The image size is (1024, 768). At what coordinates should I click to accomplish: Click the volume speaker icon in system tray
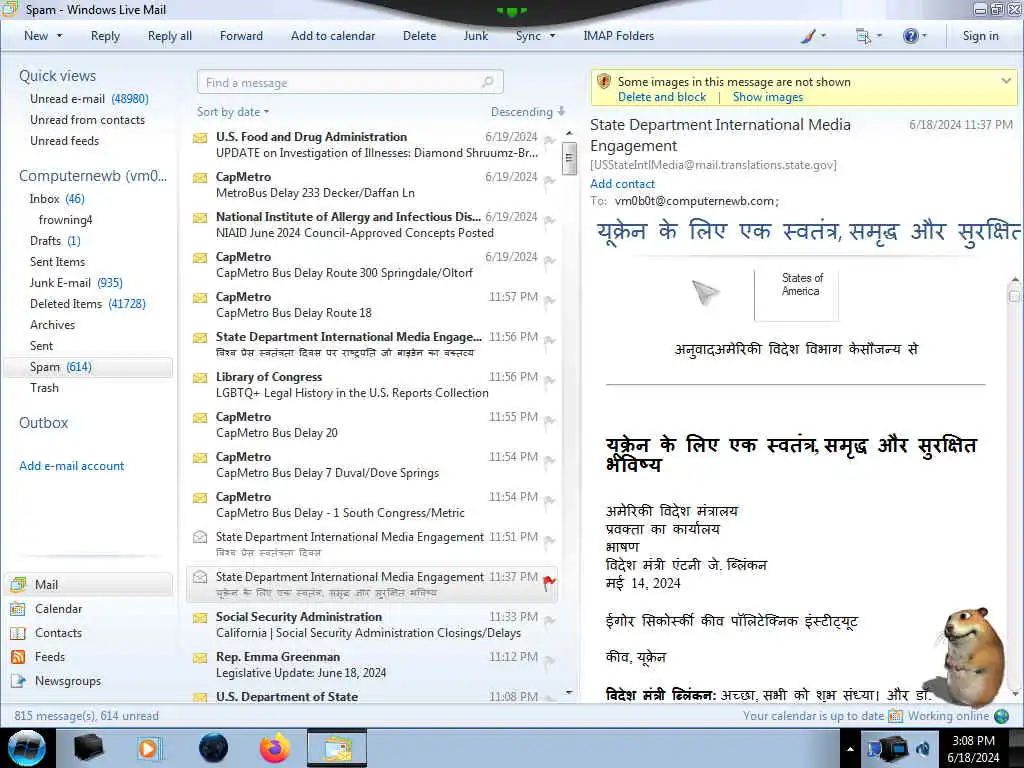click(923, 748)
